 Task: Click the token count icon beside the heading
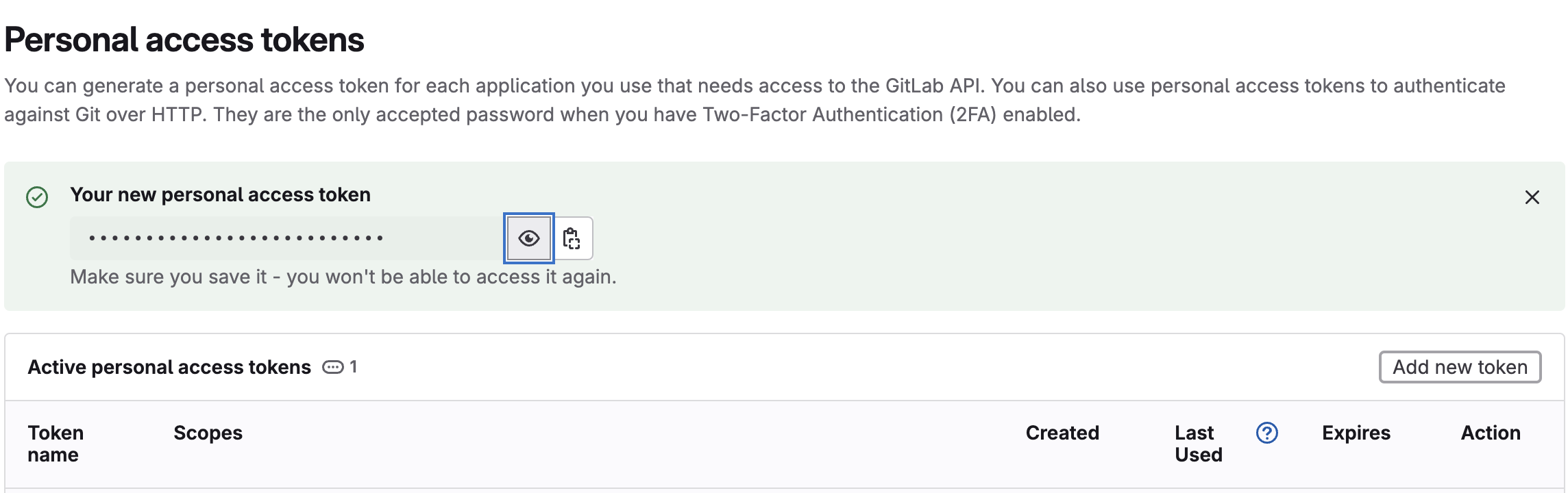(x=333, y=367)
